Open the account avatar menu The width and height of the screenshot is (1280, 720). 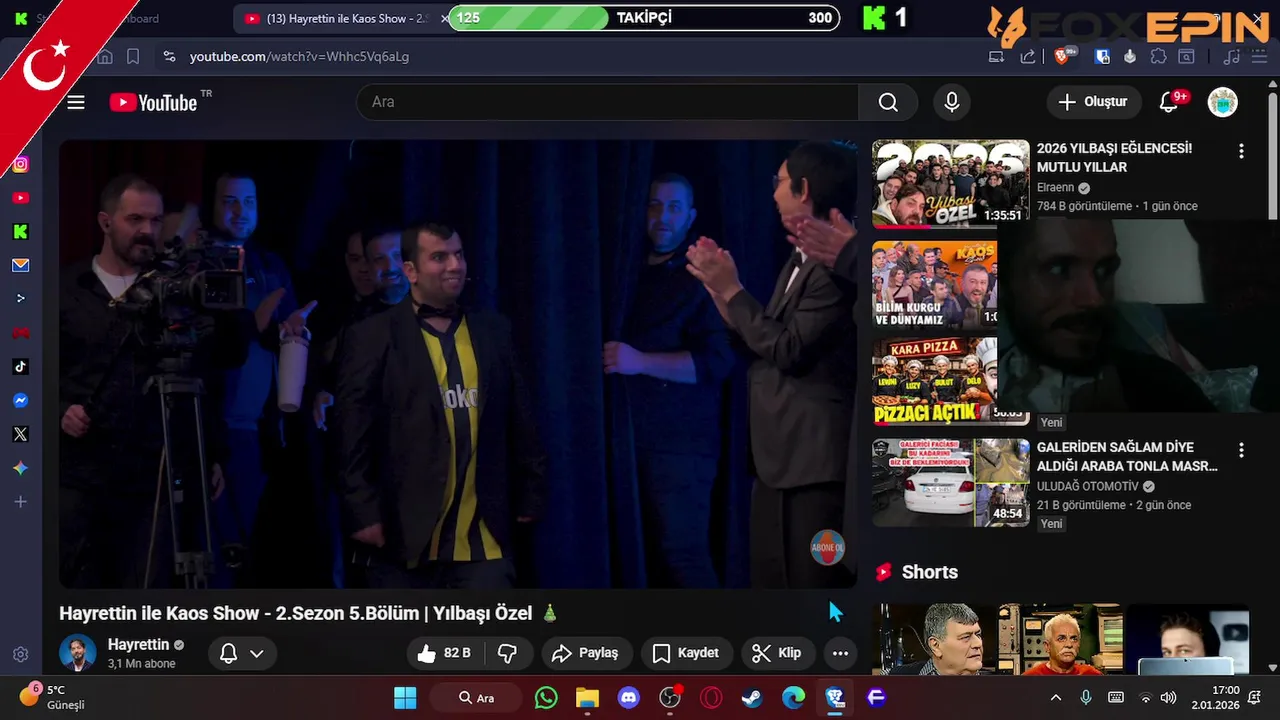pos(1222,102)
